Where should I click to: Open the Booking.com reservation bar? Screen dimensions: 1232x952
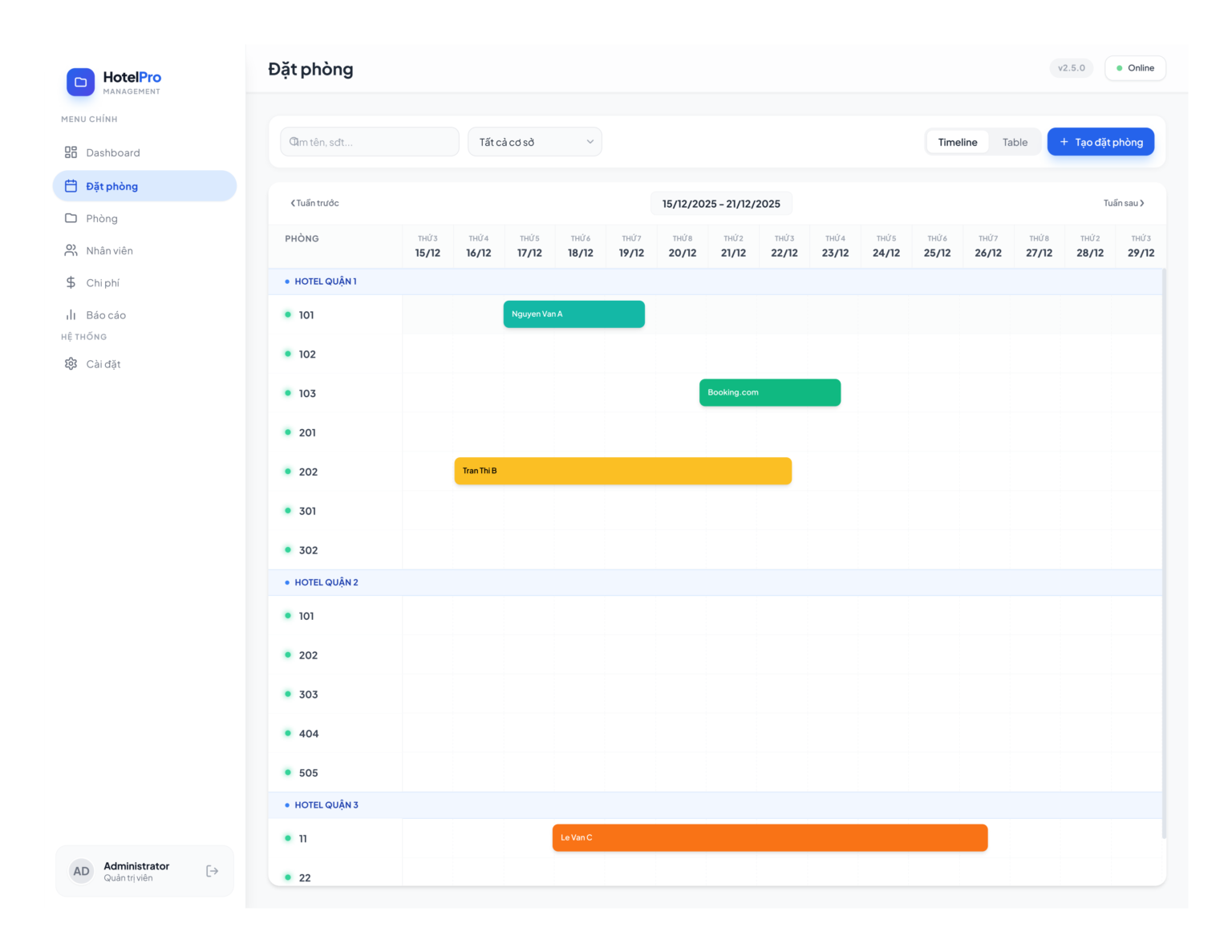[x=770, y=392]
